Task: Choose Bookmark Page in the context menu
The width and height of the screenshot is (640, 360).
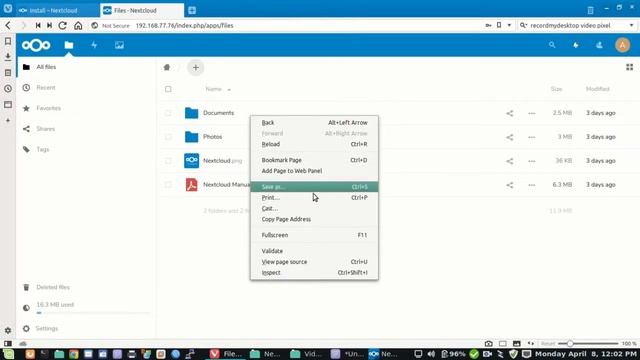Action: coord(314,160)
